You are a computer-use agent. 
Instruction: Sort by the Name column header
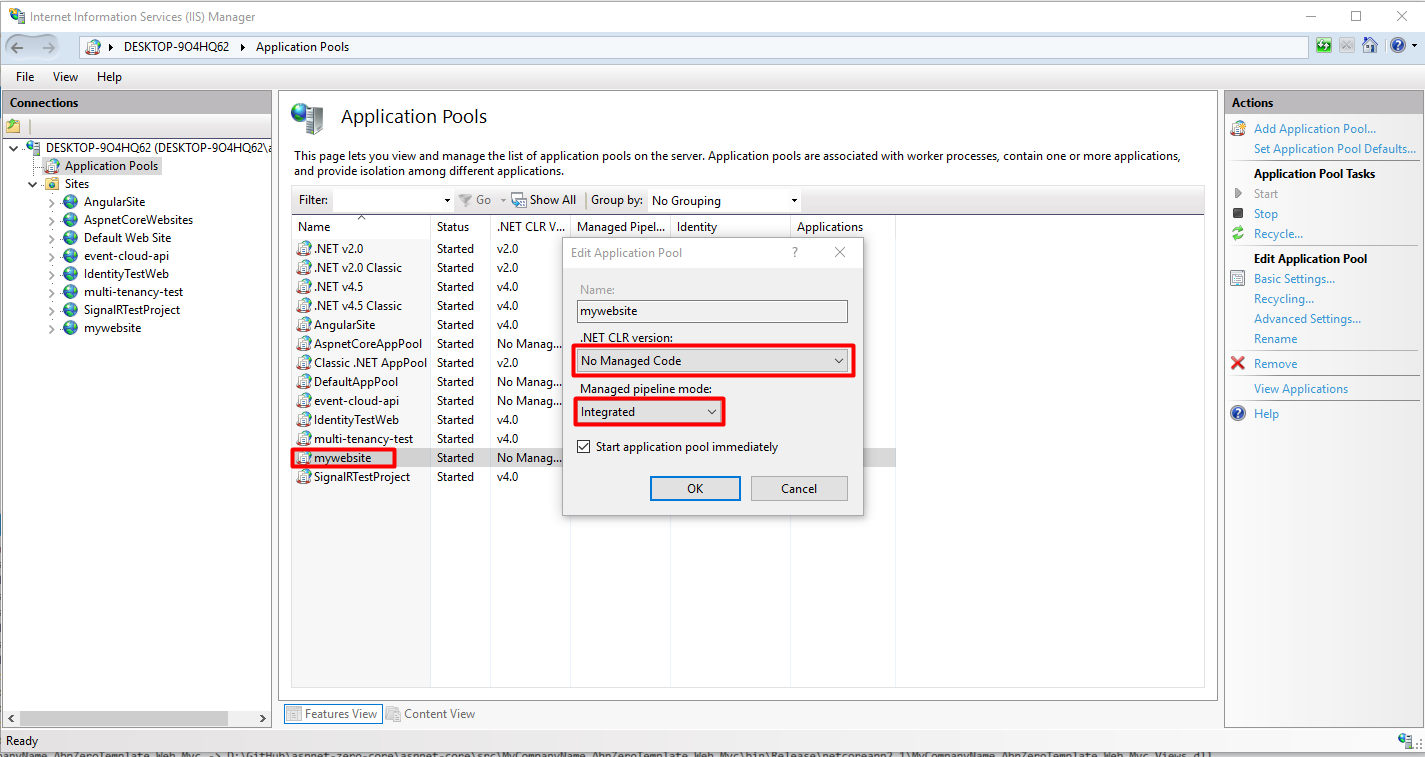(361, 227)
